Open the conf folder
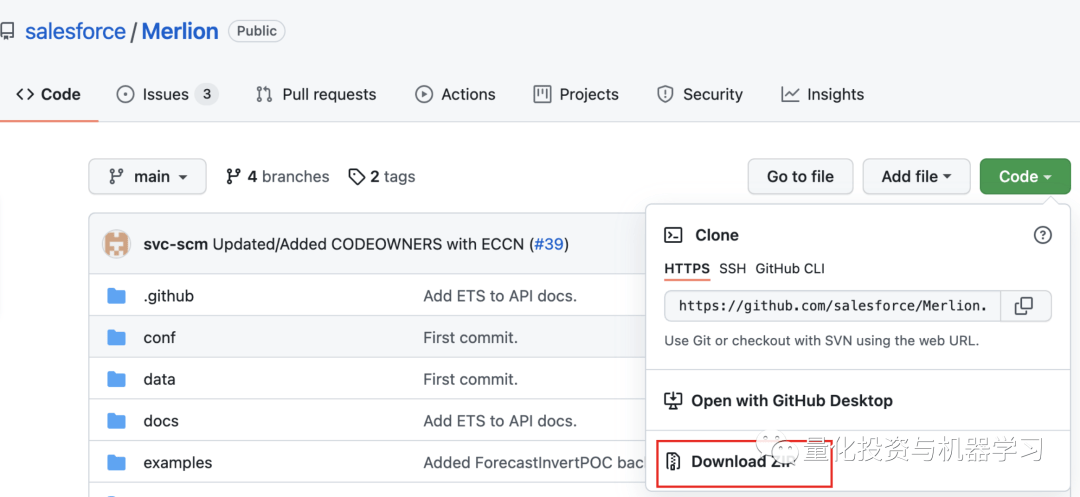Image resolution: width=1080 pixels, height=497 pixels. point(159,338)
